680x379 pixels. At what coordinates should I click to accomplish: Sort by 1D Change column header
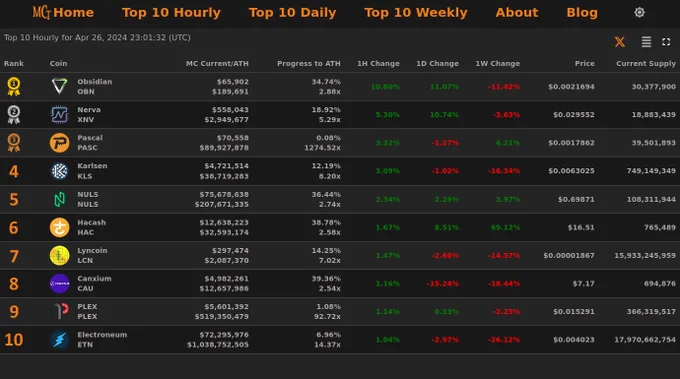438,63
